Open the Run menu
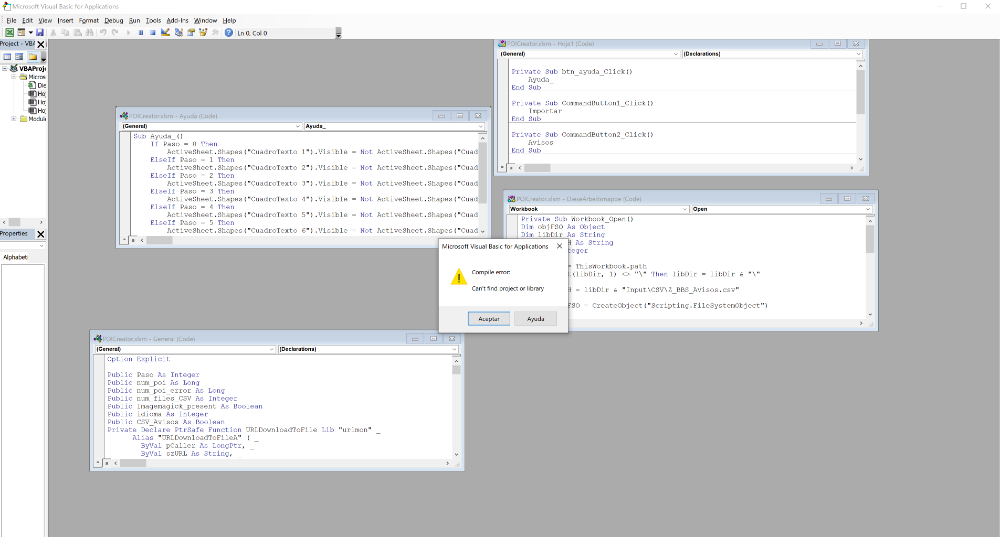The height and width of the screenshot is (537, 1000). point(134,20)
